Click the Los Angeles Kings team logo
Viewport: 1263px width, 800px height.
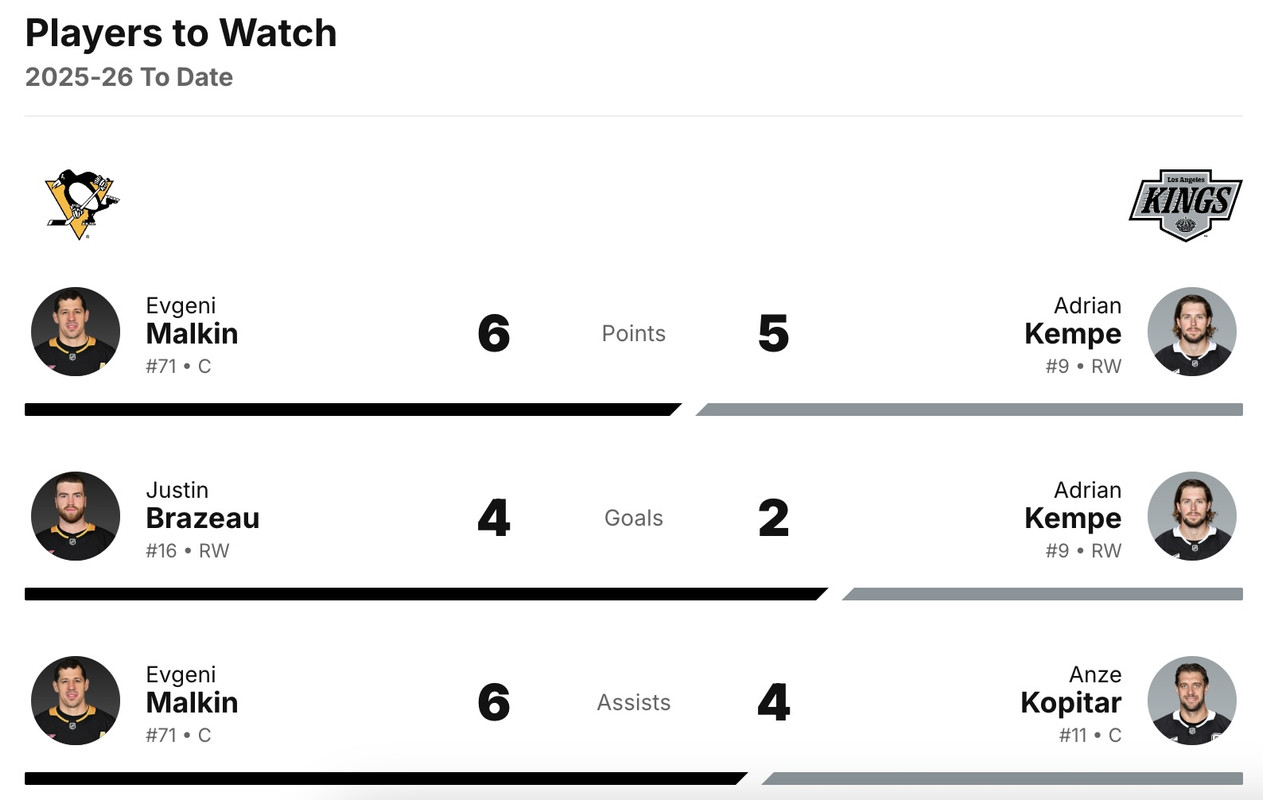[x=1185, y=204]
